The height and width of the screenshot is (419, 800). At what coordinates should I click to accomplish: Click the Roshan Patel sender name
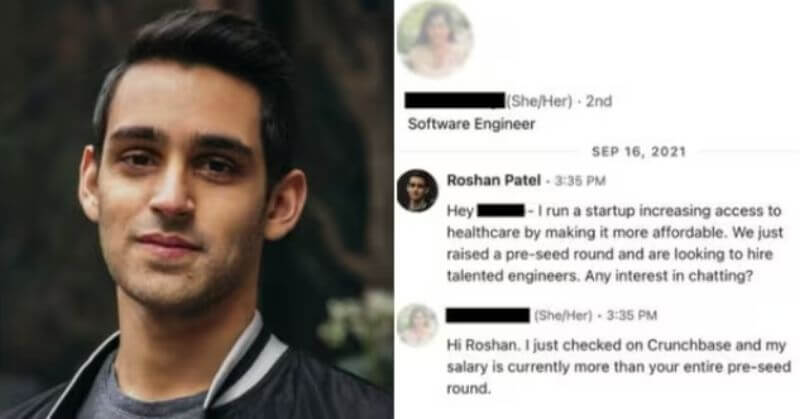(x=493, y=180)
